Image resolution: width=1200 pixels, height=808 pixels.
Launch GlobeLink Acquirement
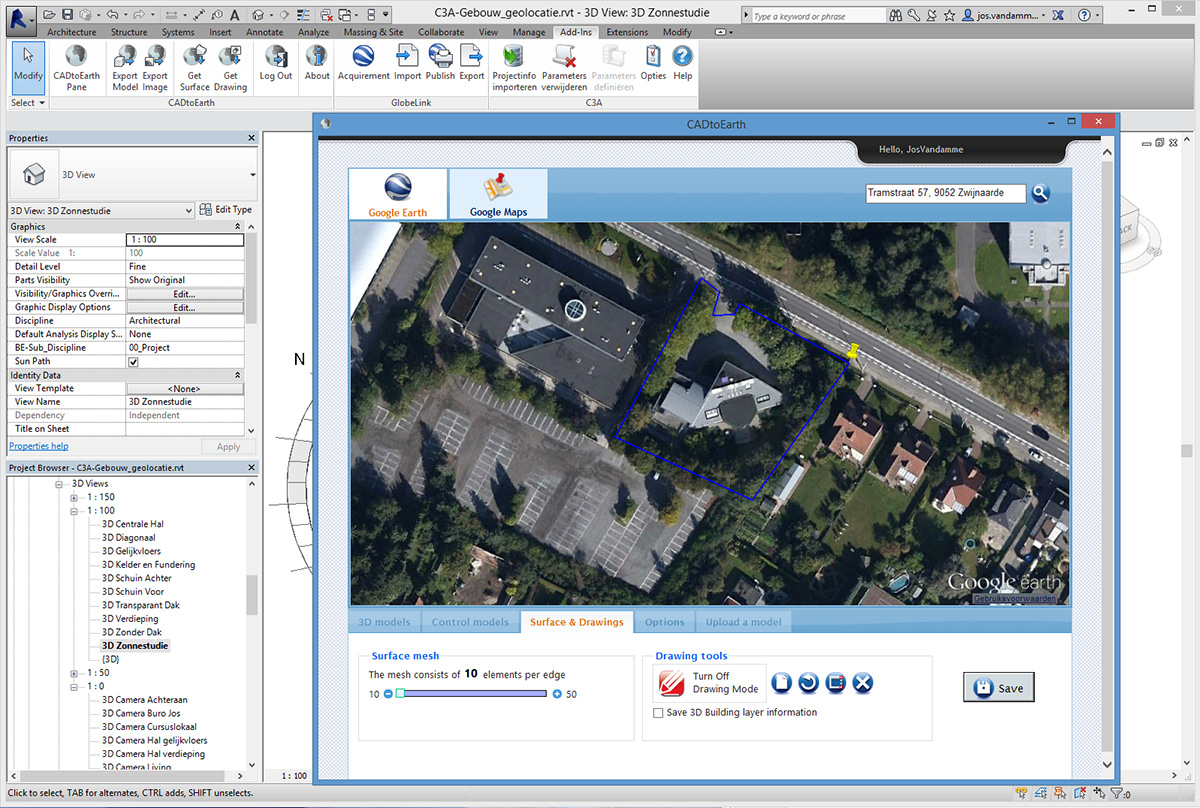click(363, 63)
